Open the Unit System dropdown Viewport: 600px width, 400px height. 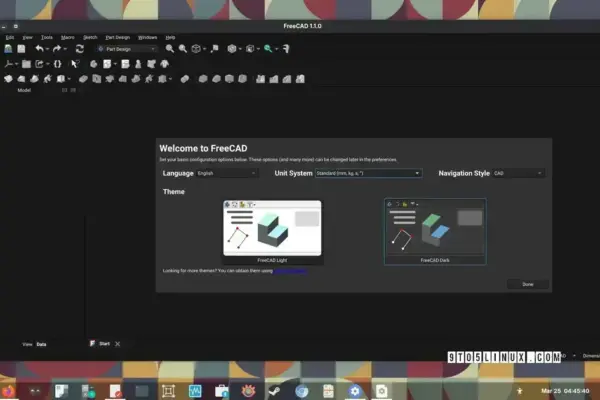[368, 173]
